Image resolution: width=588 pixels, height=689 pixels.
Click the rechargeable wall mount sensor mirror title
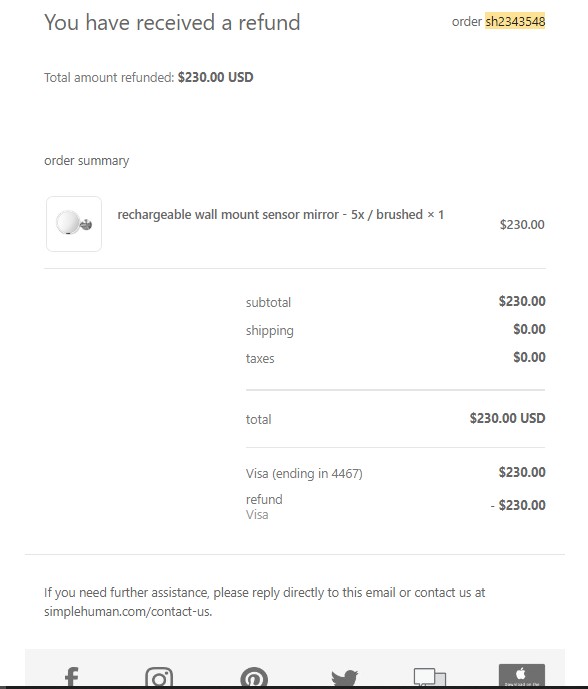coord(280,214)
